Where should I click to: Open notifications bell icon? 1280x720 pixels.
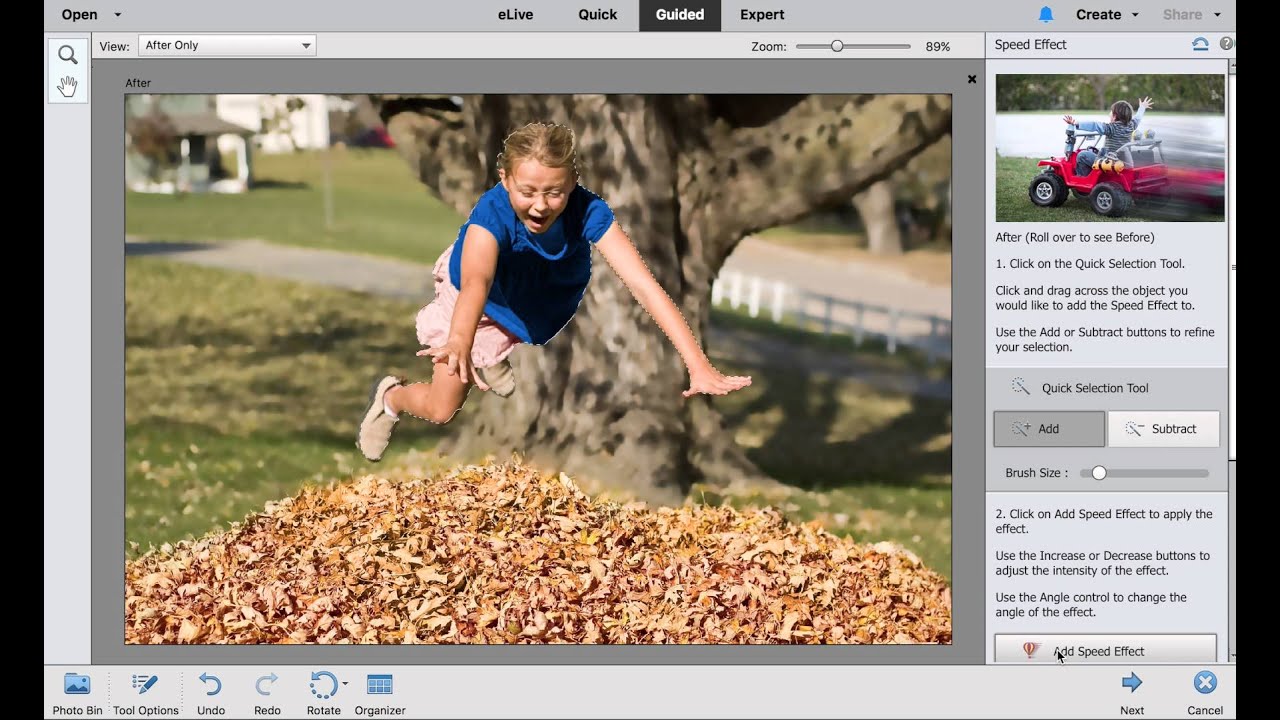pos(1046,14)
